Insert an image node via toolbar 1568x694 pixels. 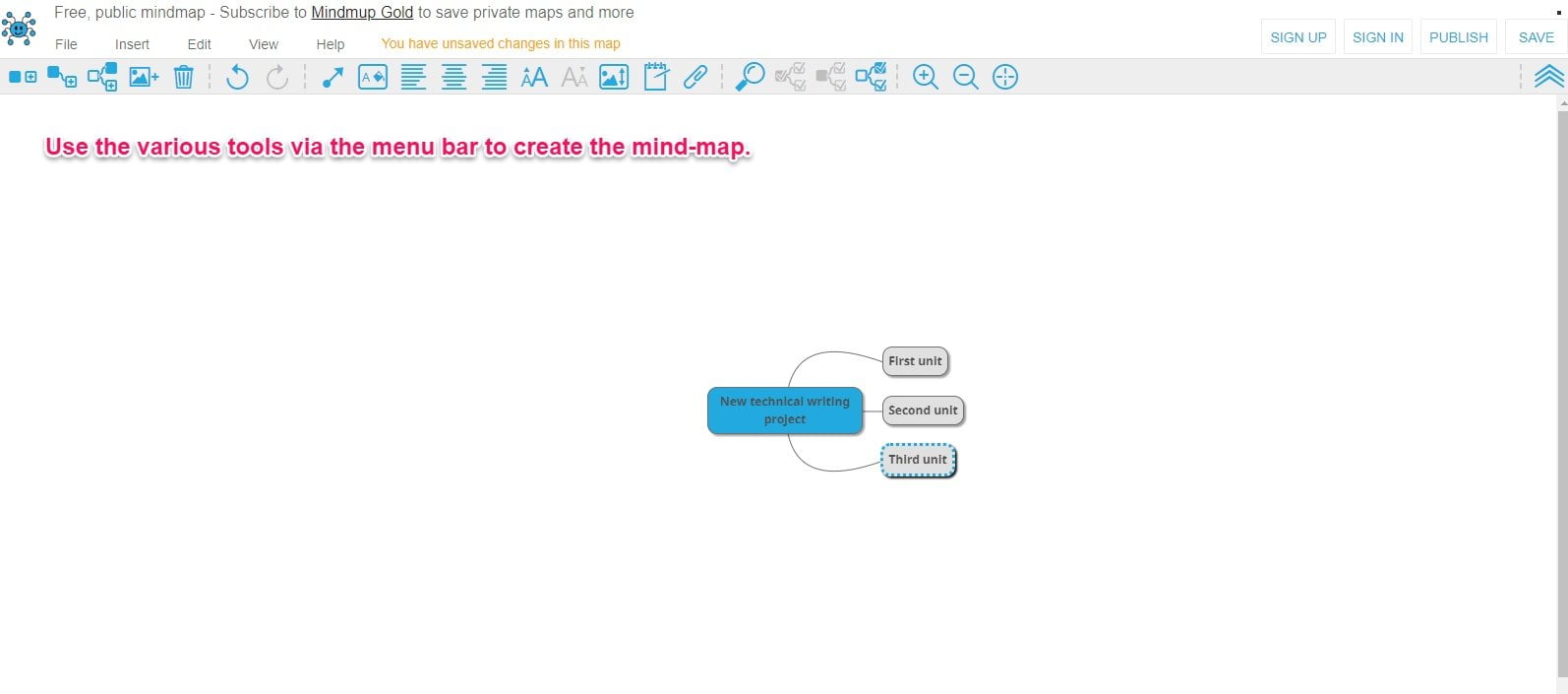[x=144, y=77]
